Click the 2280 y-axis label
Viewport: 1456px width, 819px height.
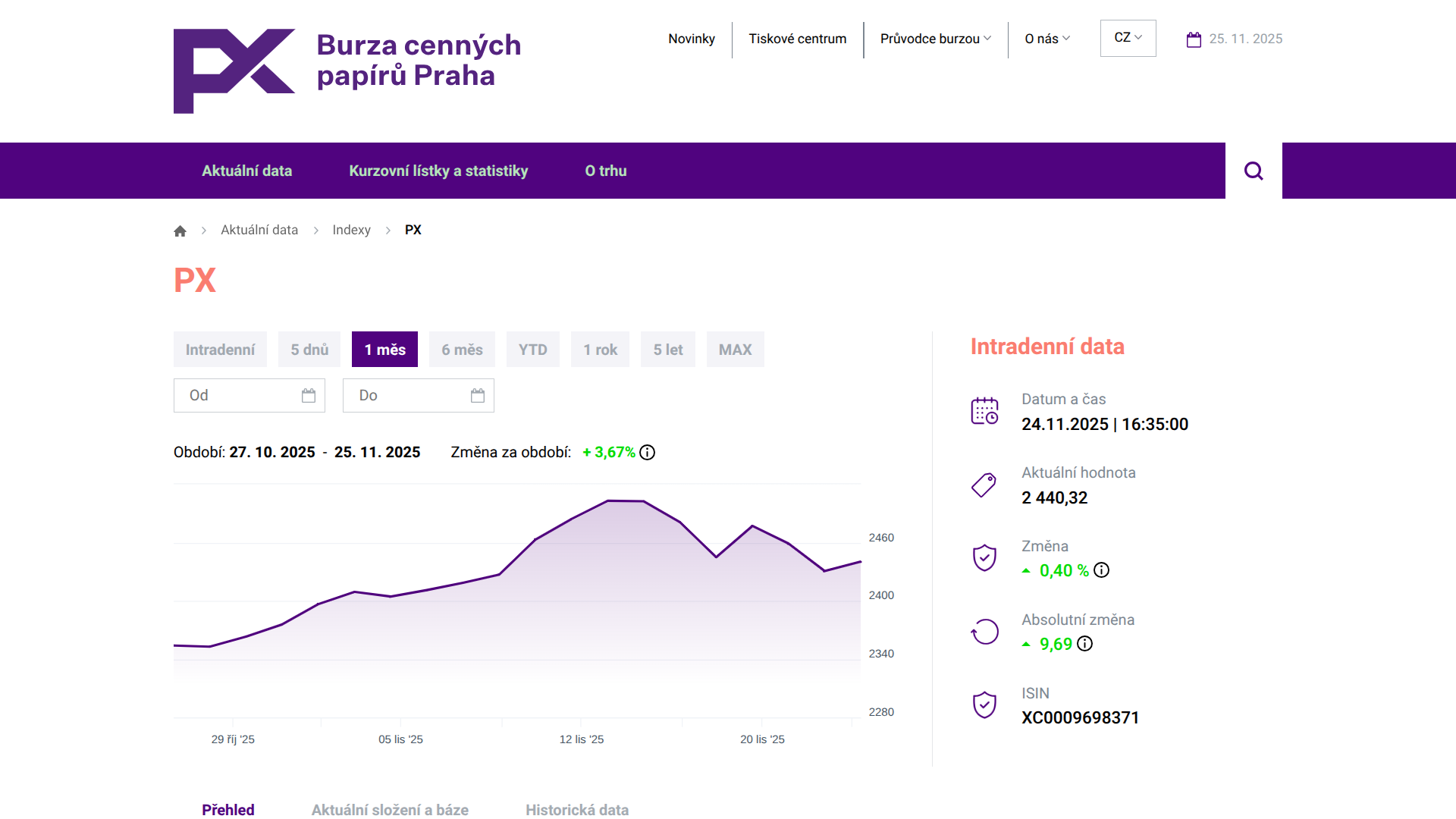click(x=881, y=712)
